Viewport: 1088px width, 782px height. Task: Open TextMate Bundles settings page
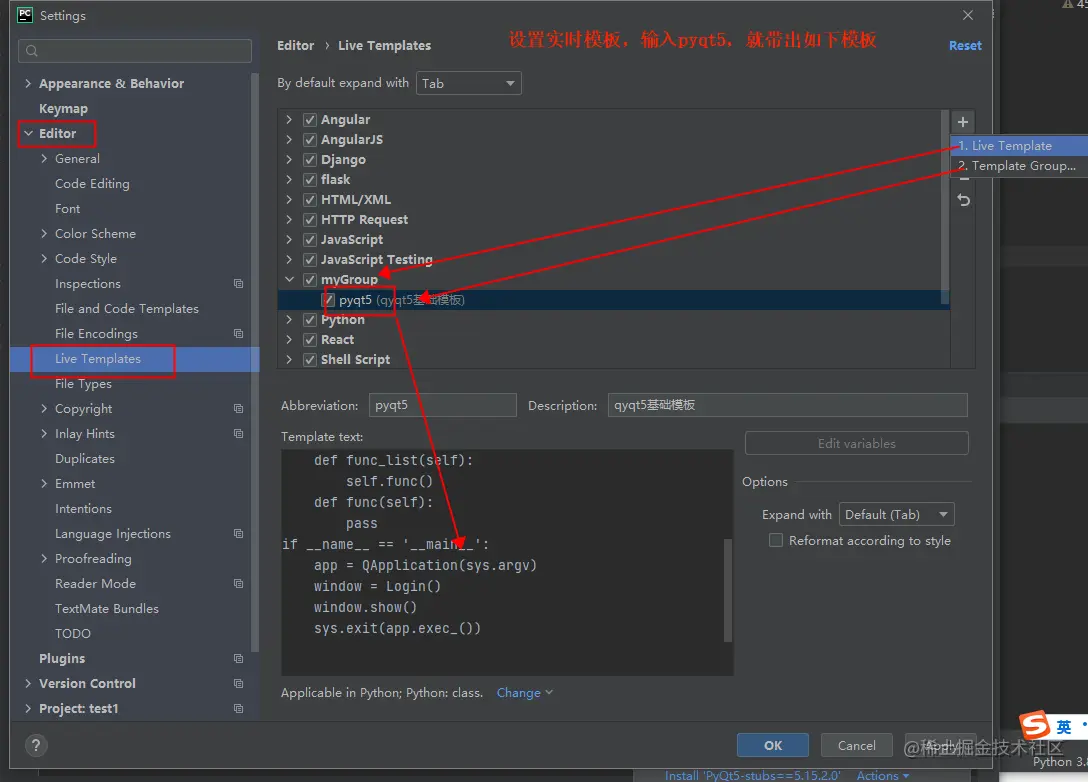pyautogui.click(x=107, y=609)
